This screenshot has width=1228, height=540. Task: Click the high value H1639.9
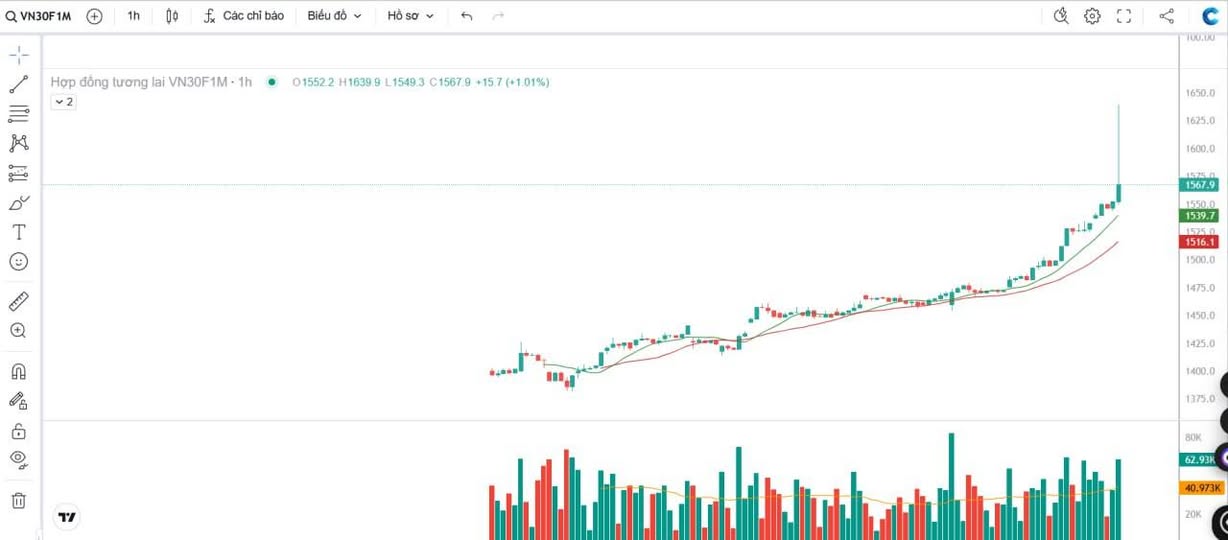tap(360, 82)
